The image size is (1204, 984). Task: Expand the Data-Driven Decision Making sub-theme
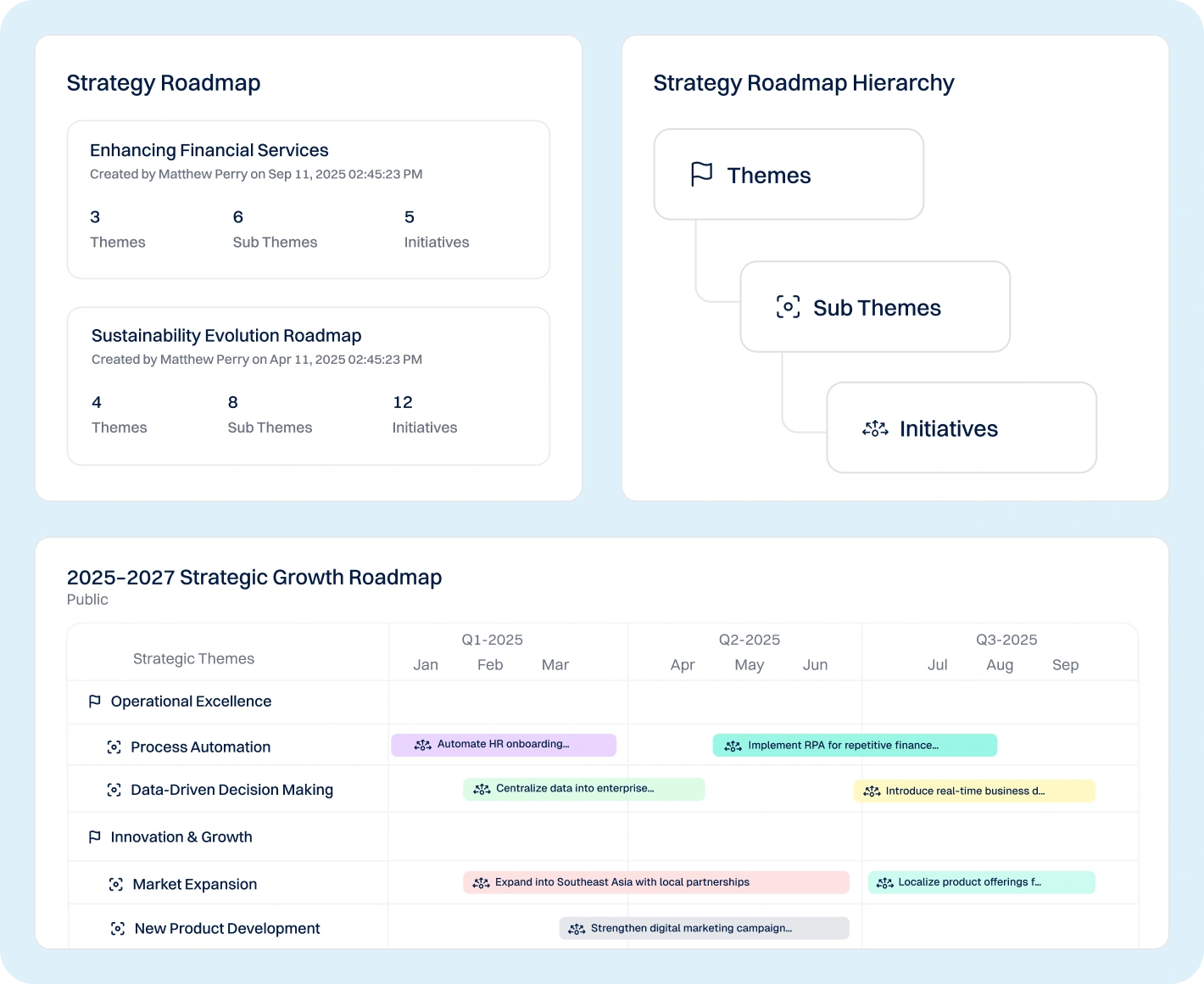231,790
